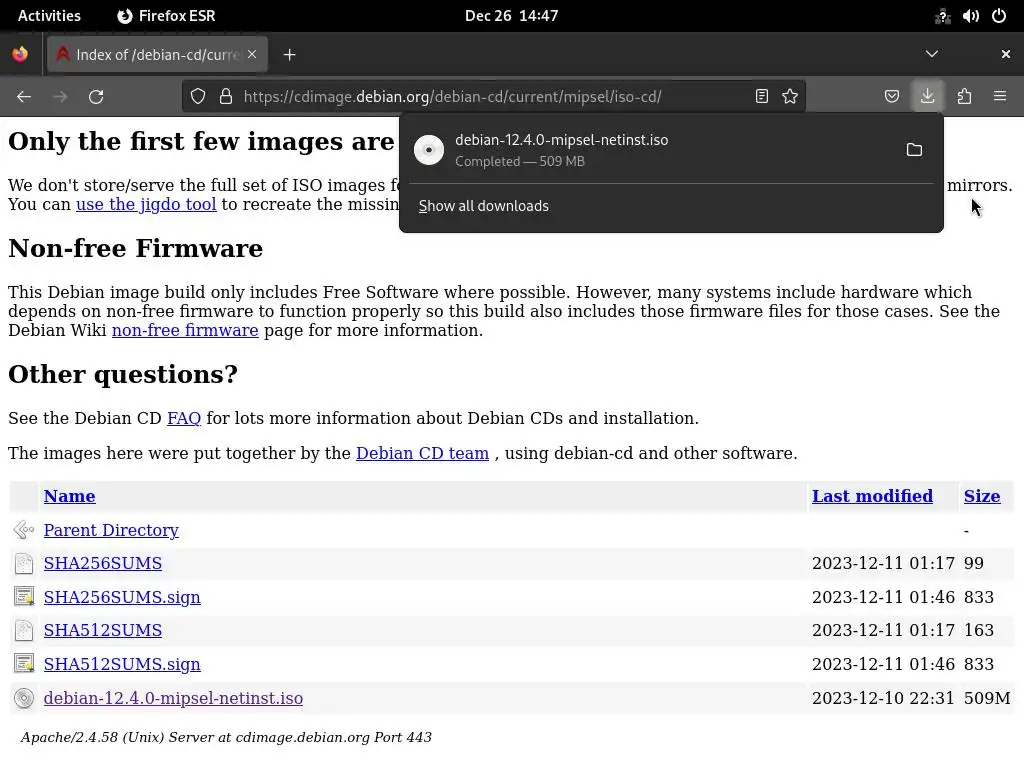The height and width of the screenshot is (768, 1024).
Task: Open the SHA256SUMS file link
Action: (103, 563)
